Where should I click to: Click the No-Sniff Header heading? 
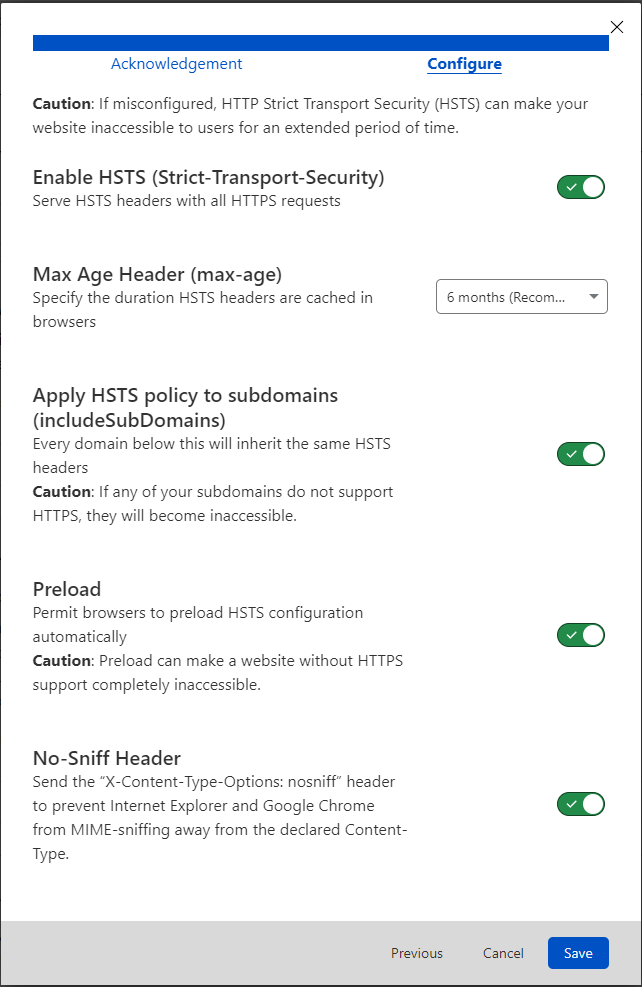point(106,758)
